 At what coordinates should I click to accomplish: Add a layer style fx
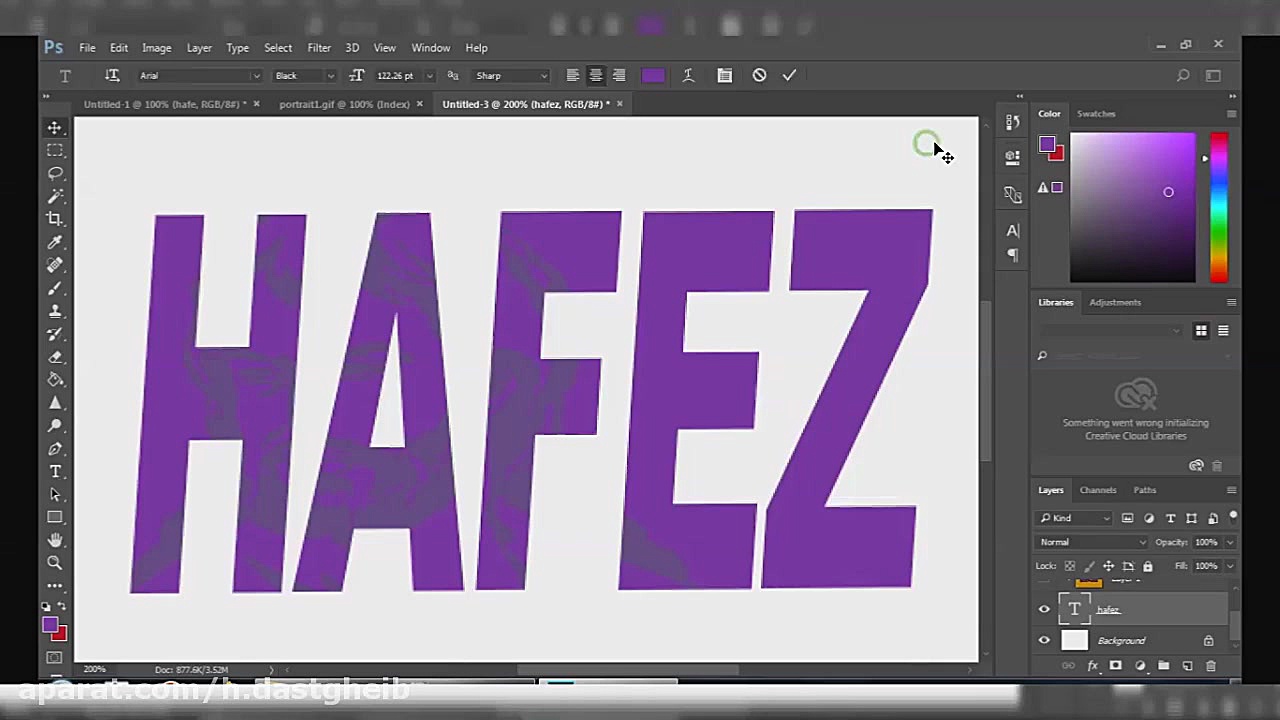(1093, 666)
